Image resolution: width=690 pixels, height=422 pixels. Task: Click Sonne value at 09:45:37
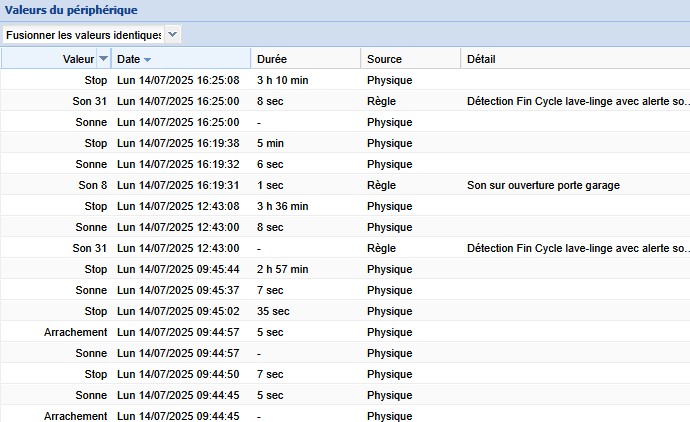click(x=91, y=290)
